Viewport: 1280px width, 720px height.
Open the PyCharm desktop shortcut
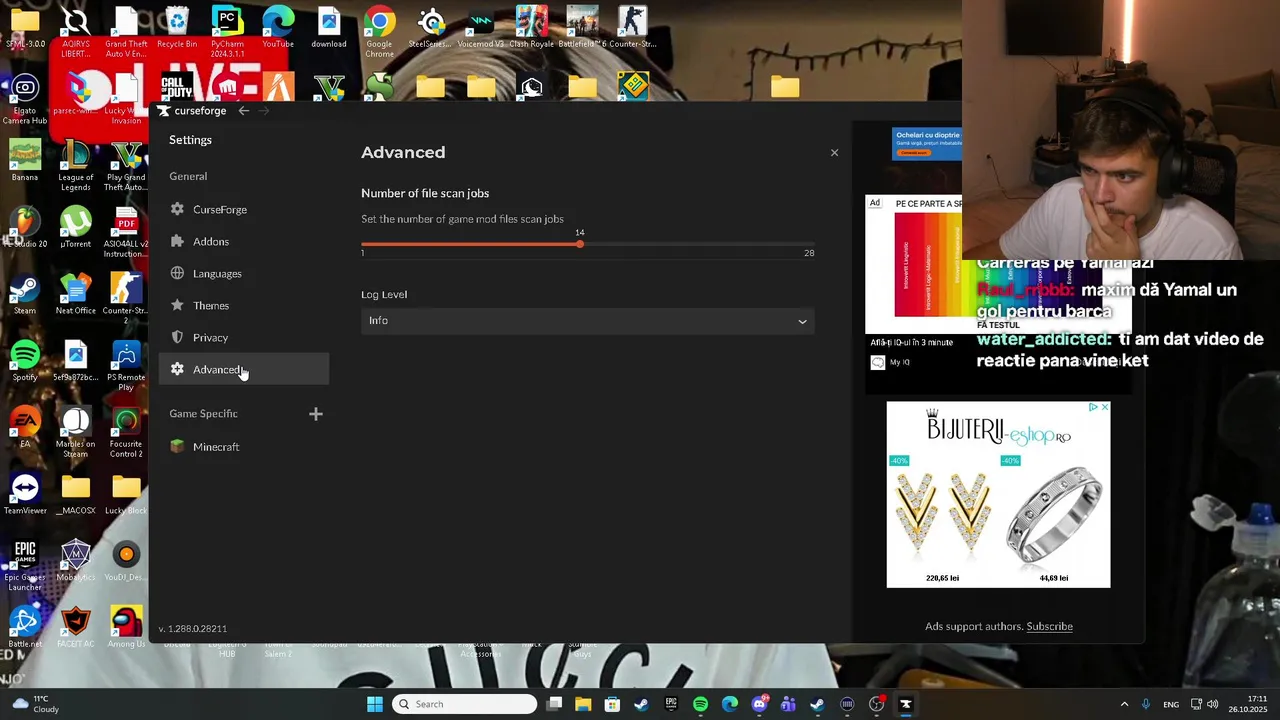pyautogui.click(x=228, y=32)
